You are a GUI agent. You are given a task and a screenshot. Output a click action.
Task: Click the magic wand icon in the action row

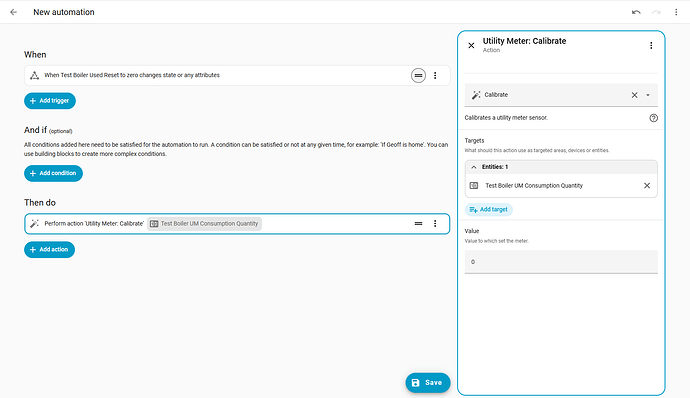pyautogui.click(x=34, y=224)
